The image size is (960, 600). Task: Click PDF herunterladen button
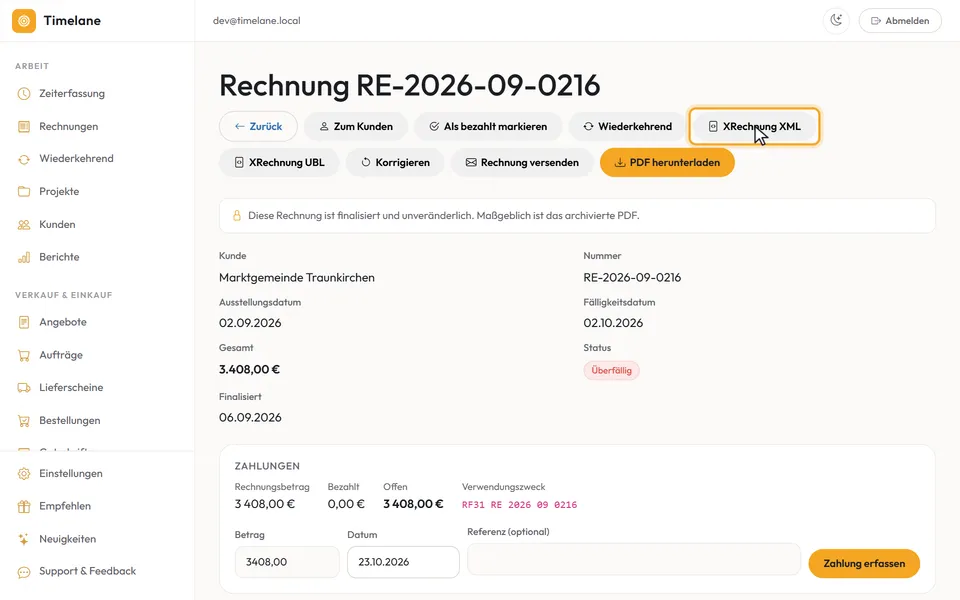pos(667,162)
